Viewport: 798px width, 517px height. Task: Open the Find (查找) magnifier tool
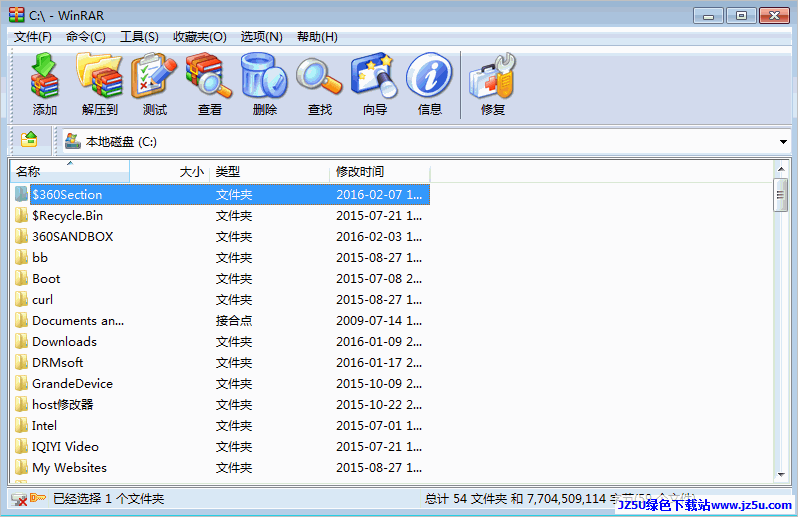tap(319, 84)
